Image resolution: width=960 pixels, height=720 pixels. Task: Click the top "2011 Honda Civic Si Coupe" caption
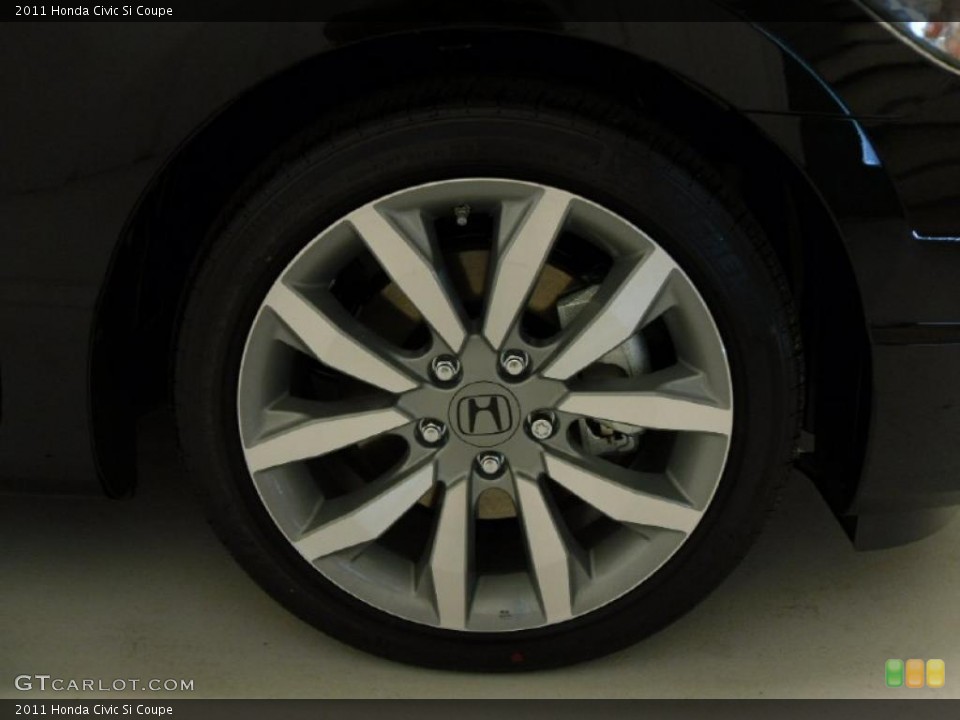(x=94, y=10)
